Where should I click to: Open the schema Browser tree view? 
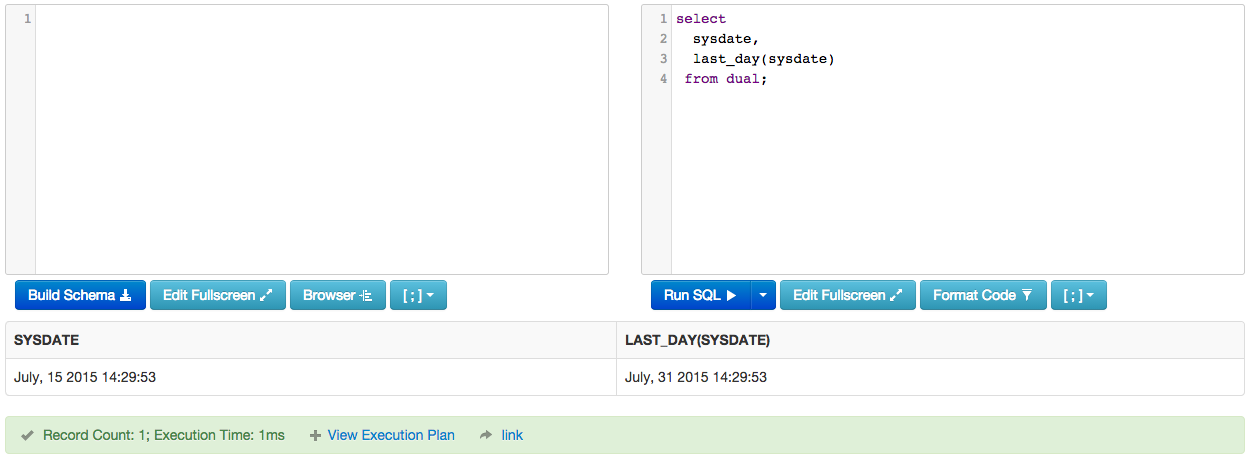(337, 295)
